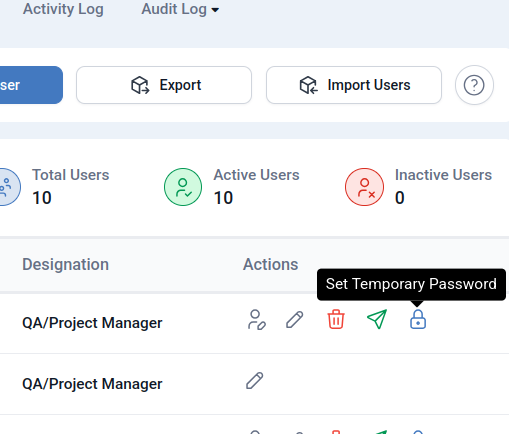Click the pencil edit icon in first row
Image resolution: width=509 pixels, height=434 pixels.
pos(295,320)
